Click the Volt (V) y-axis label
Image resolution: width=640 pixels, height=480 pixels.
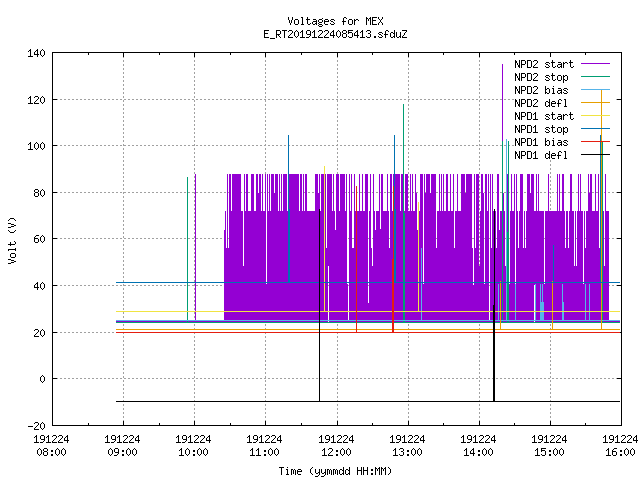12,240
